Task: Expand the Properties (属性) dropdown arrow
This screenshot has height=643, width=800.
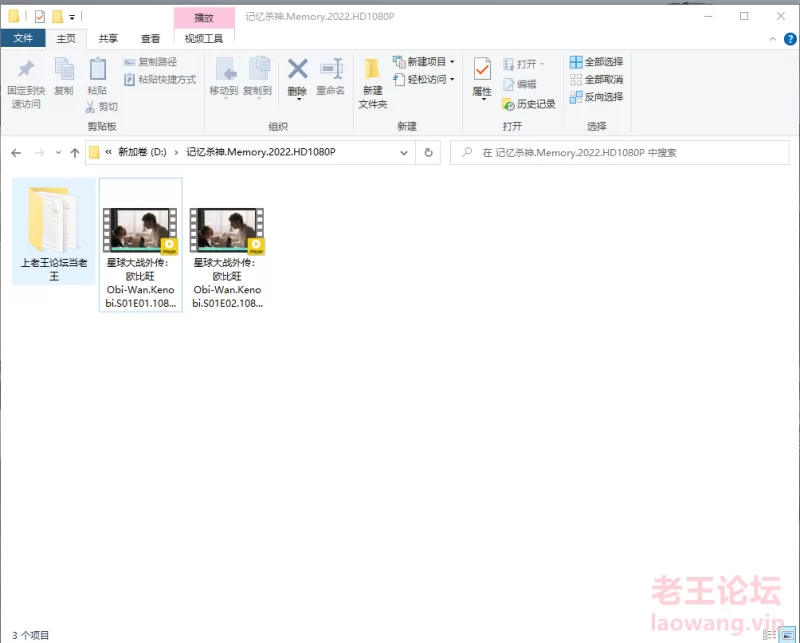Action: point(483,100)
